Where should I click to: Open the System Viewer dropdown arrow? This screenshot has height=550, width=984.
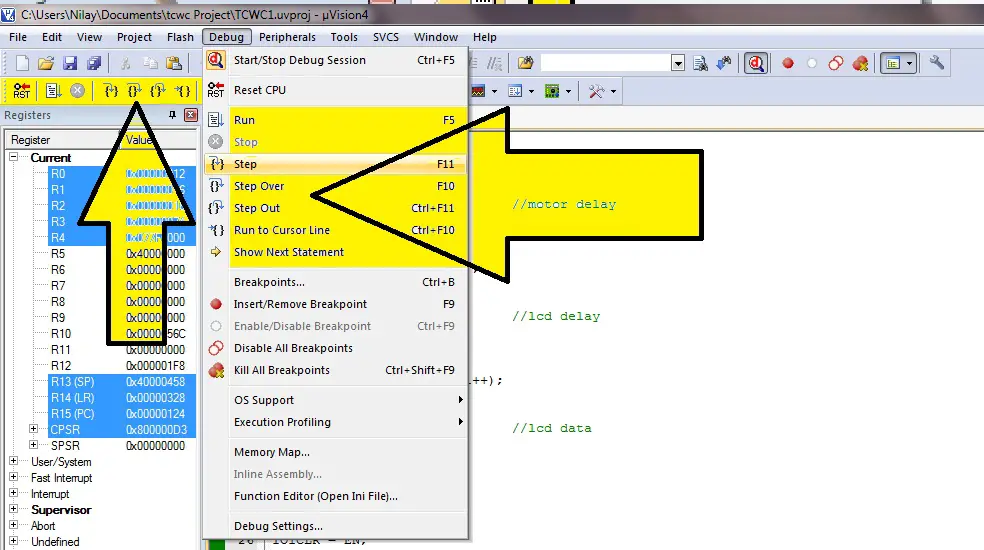coord(569,91)
